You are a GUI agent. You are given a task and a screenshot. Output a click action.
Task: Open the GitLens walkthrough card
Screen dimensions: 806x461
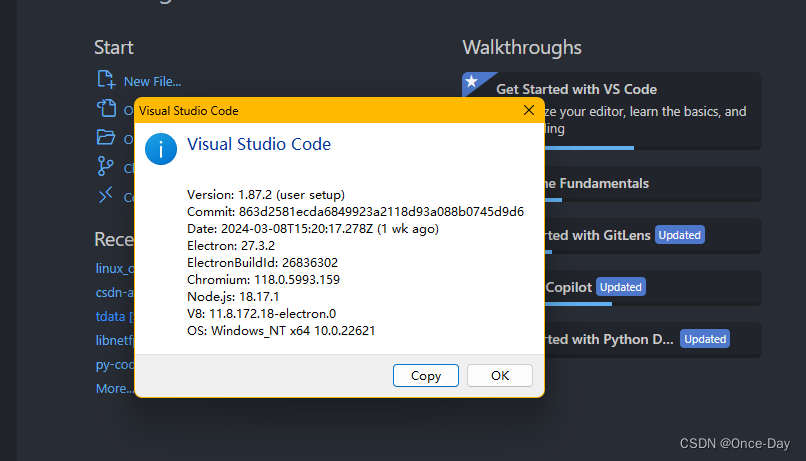click(x=653, y=235)
